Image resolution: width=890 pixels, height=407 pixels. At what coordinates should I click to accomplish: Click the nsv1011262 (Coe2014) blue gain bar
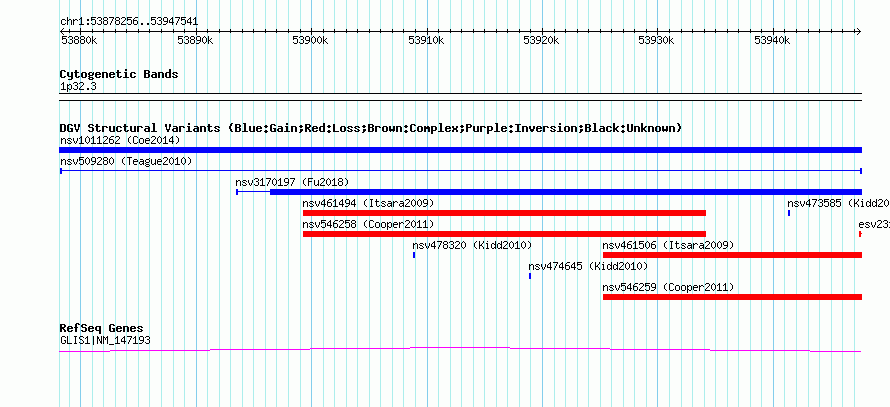click(x=460, y=150)
